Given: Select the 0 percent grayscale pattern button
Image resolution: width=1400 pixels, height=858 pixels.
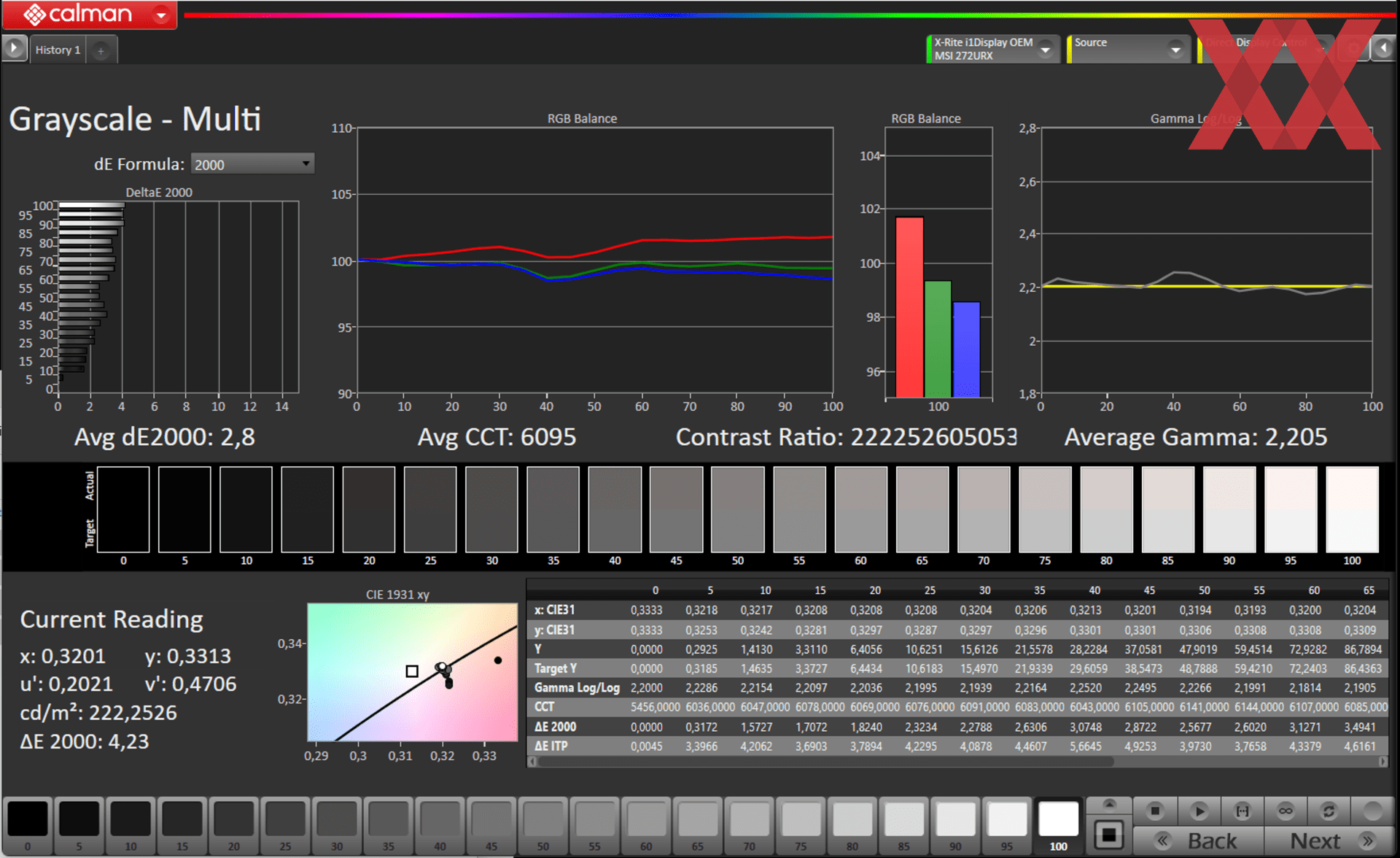Looking at the screenshot, I should 28,825.
